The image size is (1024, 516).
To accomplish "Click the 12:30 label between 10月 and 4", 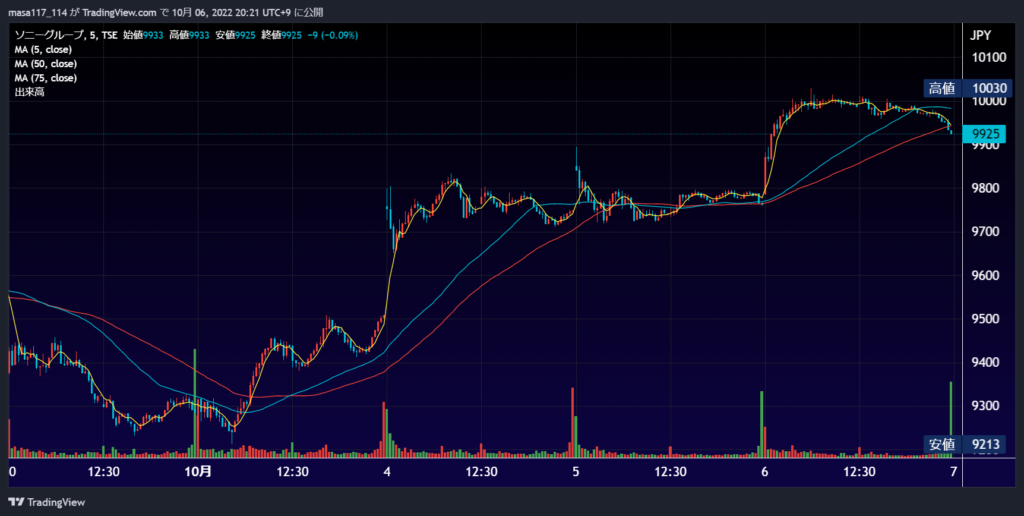I will [293, 472].
